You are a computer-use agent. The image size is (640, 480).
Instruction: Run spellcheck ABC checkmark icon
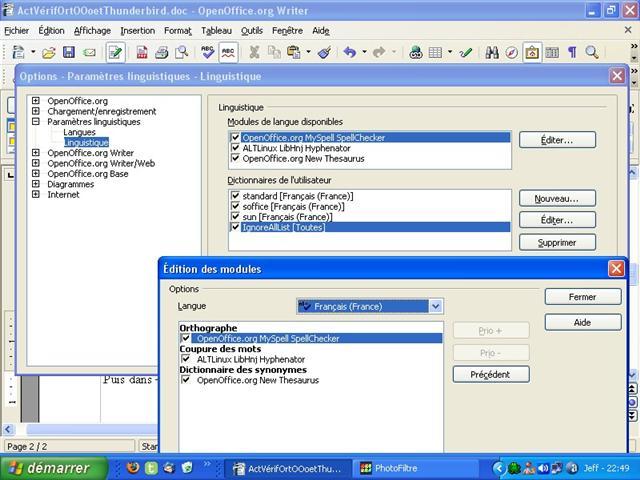click(x=208, y=52)
